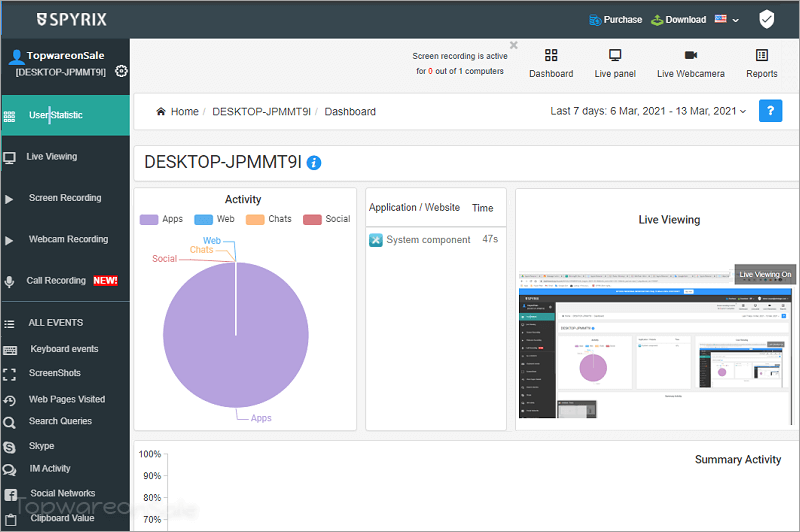Click the Clipboard Value clipboard icon
This screenshot has height=532, width=800.
click(10, 520)
